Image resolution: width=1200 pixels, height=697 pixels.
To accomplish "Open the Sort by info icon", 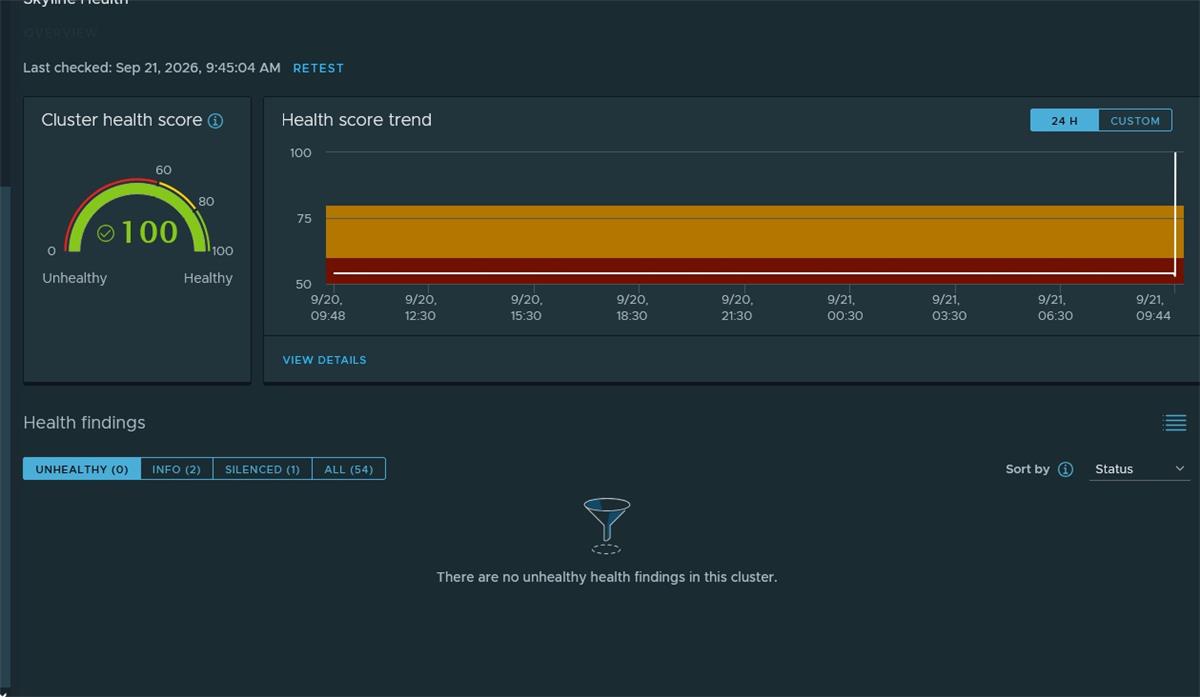I will (x=1066, y=469).
